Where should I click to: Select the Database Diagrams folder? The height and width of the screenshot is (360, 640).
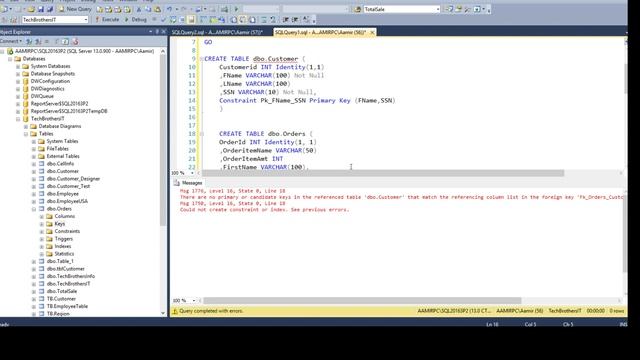click(60, 126)
